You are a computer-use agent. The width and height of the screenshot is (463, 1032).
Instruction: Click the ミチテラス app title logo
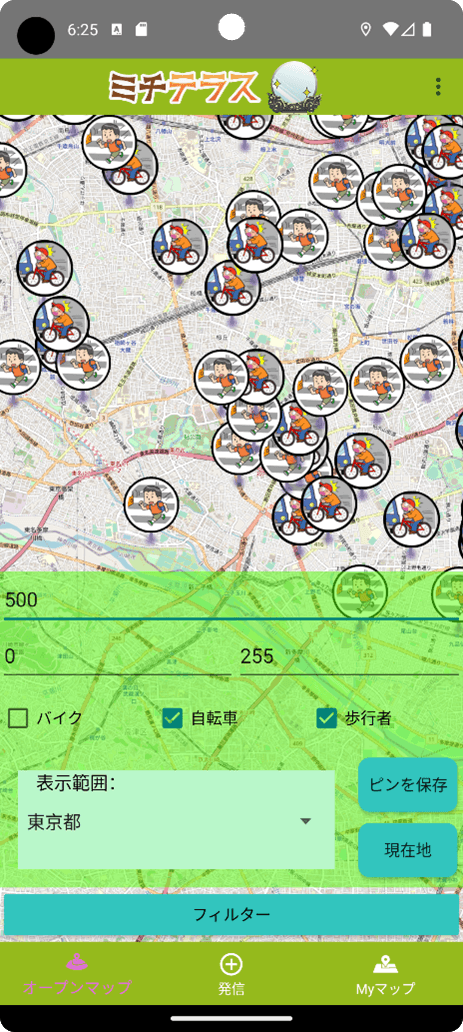click(184, 87)
